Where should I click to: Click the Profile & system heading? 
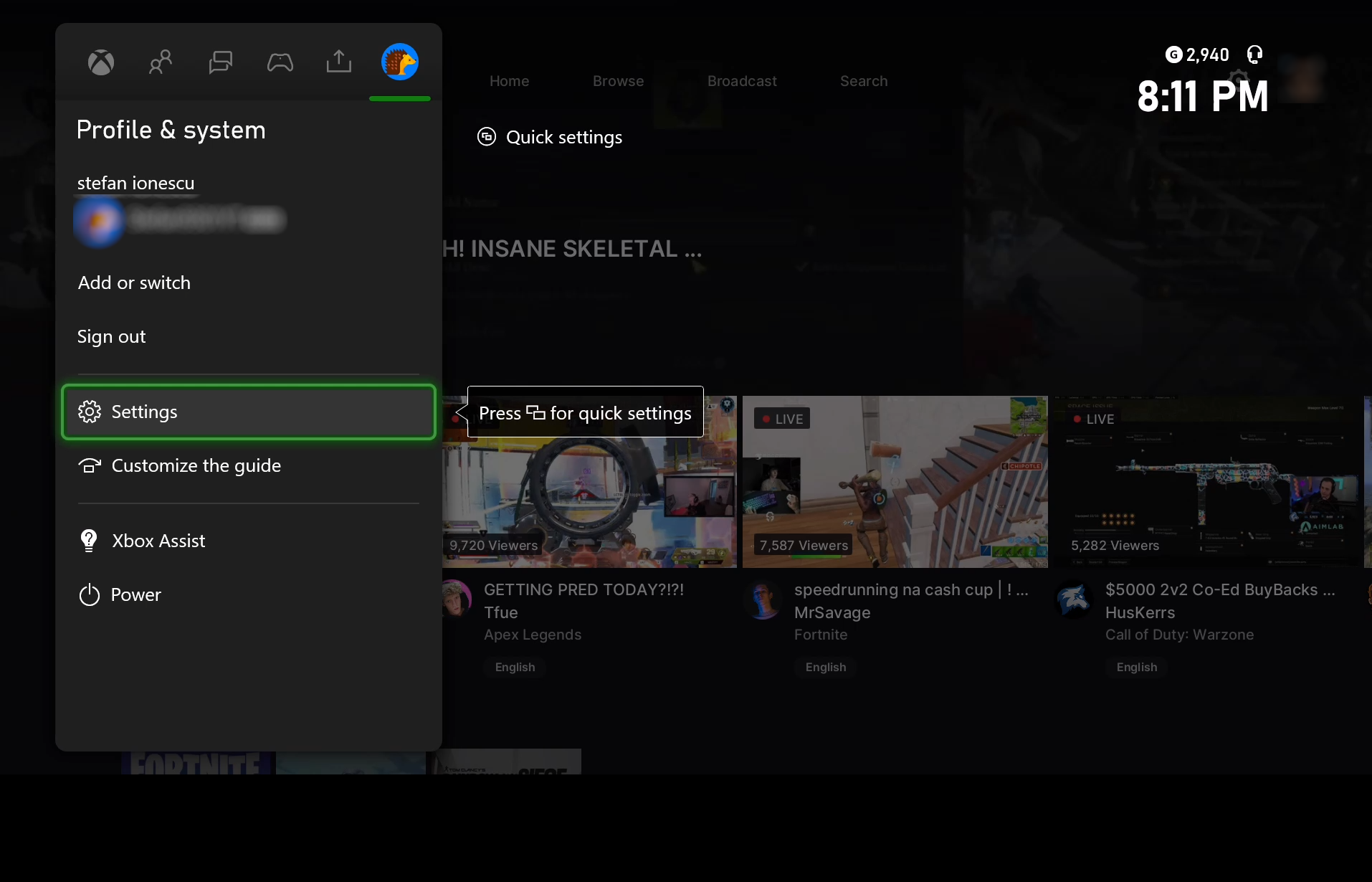pos(171,130)
